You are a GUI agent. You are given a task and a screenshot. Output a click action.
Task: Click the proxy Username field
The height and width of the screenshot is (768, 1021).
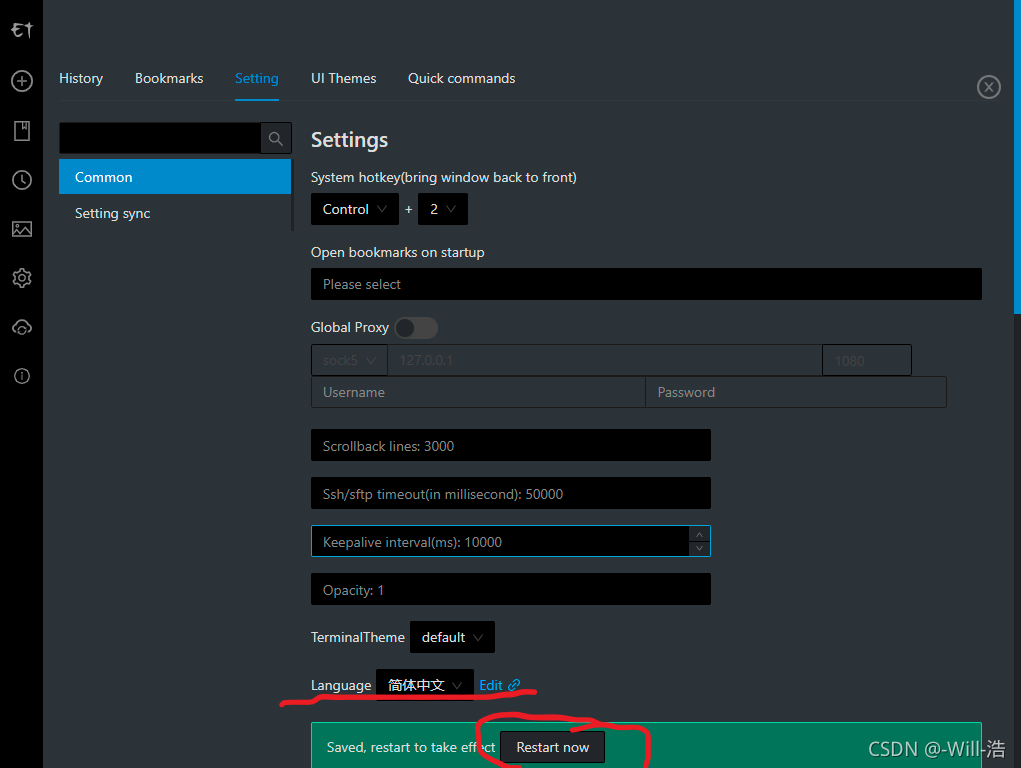pos(478,392)
